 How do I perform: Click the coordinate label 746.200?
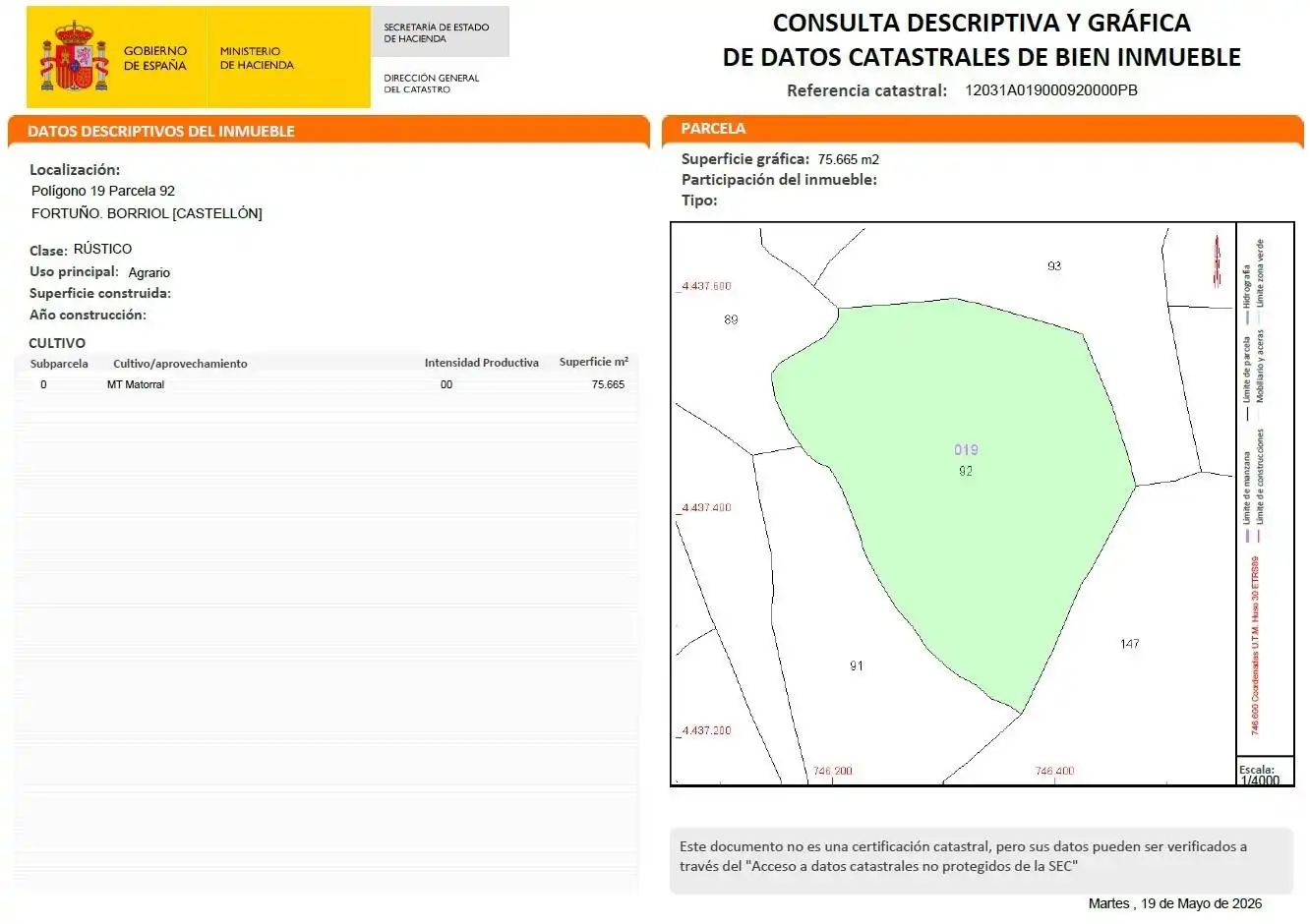click(833, 772)
